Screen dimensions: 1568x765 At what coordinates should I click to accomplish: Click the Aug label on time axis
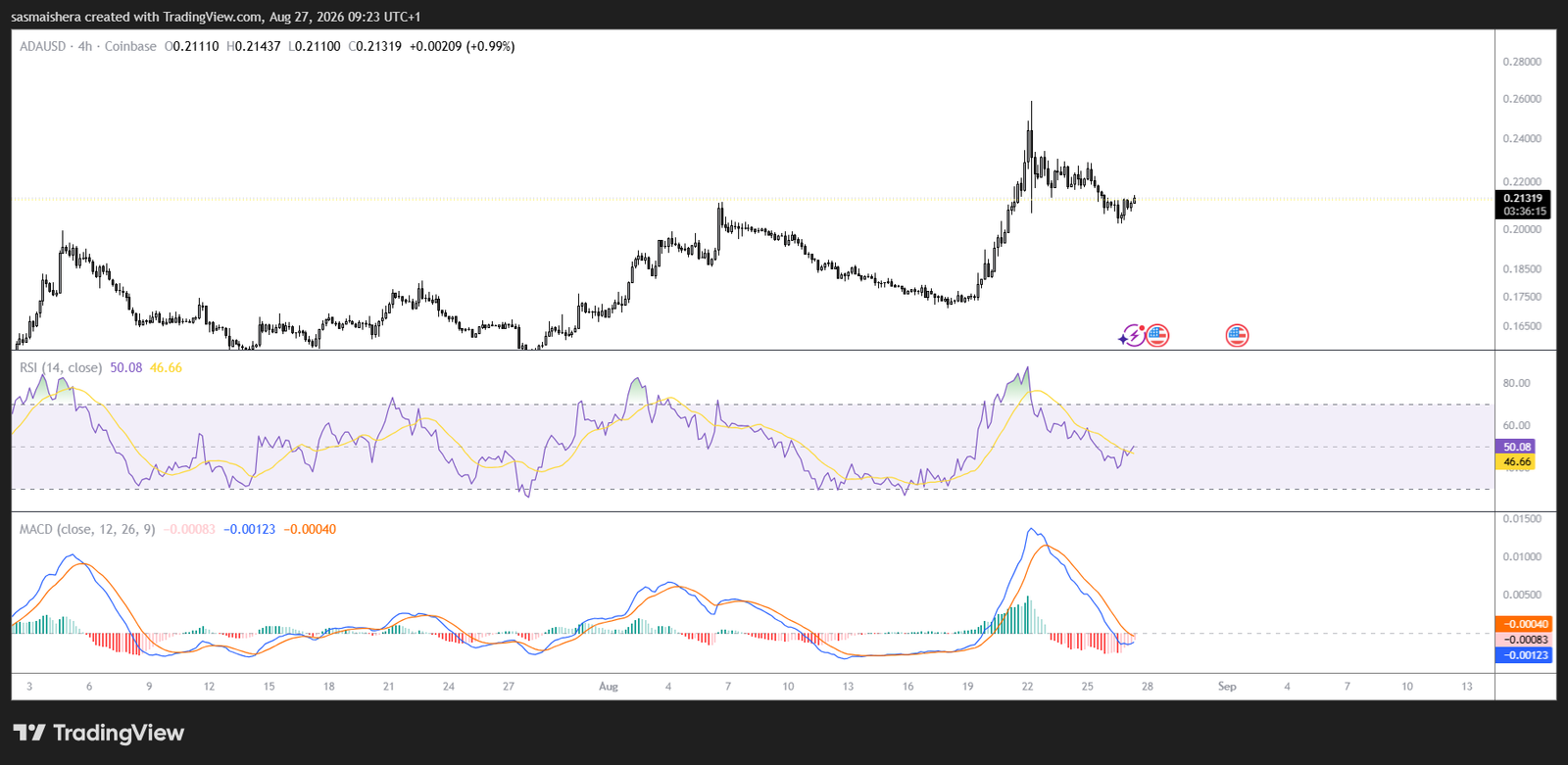coord(609,687)
